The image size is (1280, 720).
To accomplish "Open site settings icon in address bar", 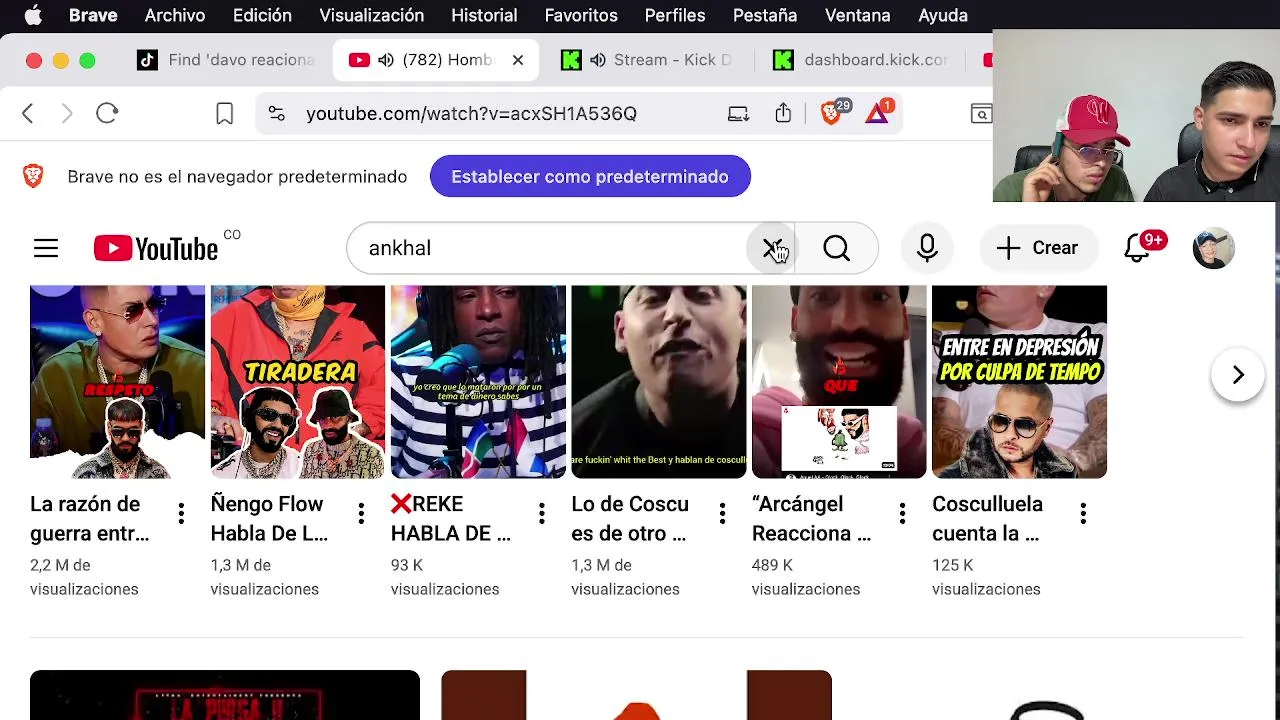I will pos(277,114).
